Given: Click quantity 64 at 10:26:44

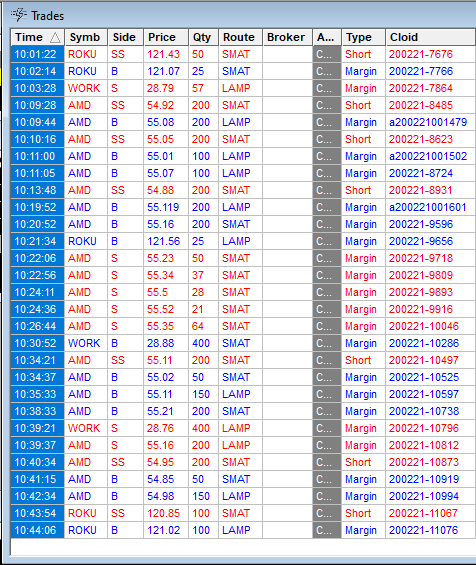Looking at the screenshot, I should pos(197,326).
